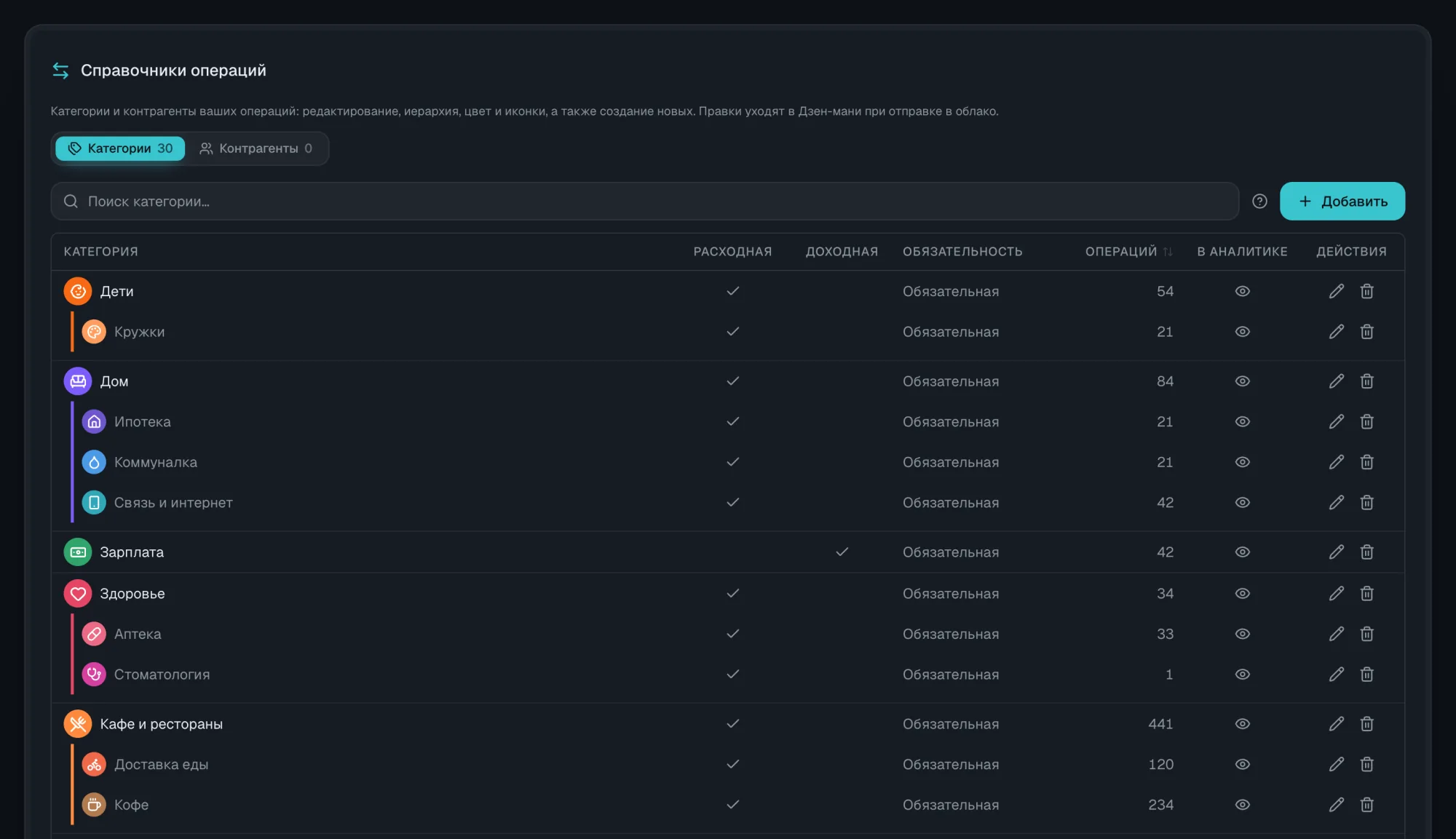The image size is (1456, 839).
Task: Toggle analytics eye for Аптека
Action: [x=1242, y=634]
